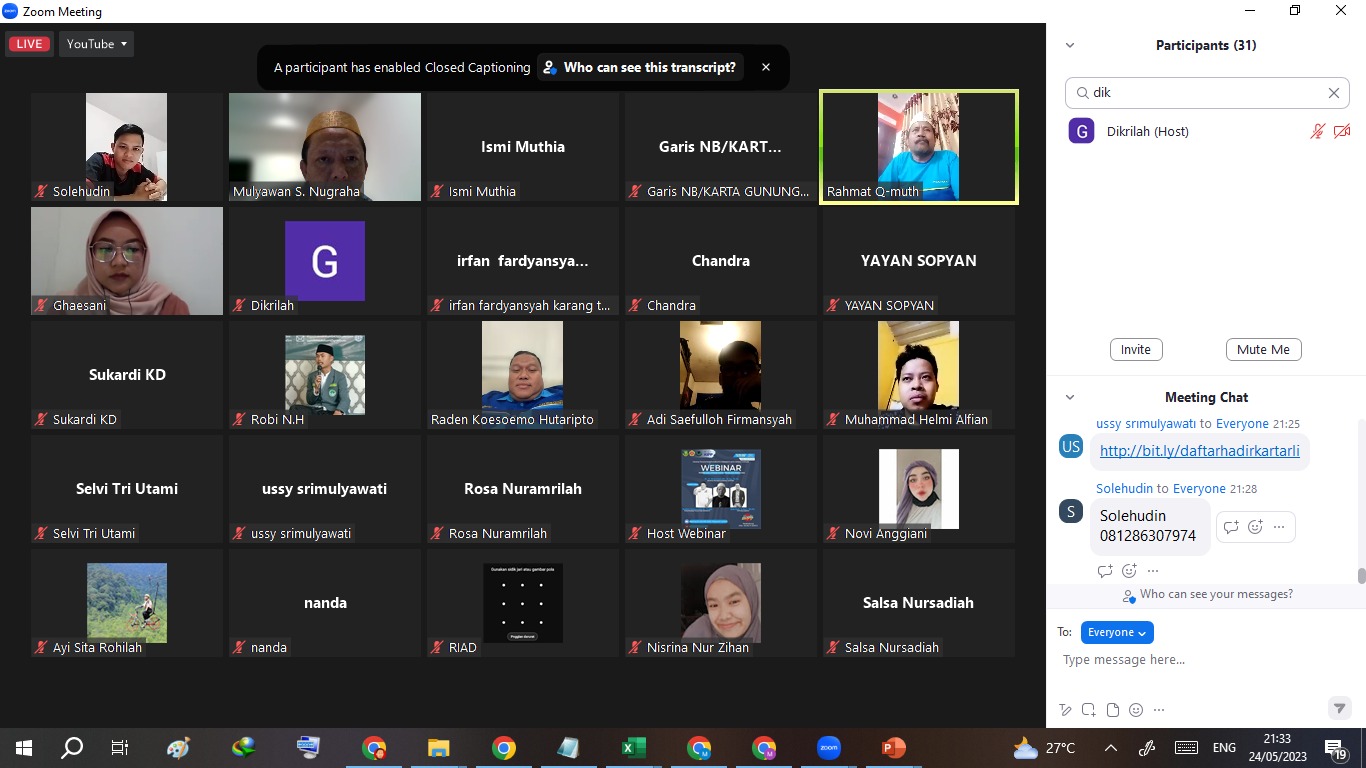1366x768 pixels.
Task: Click the Invite button
Action: pyautogui.click(x=1135, y=350)
